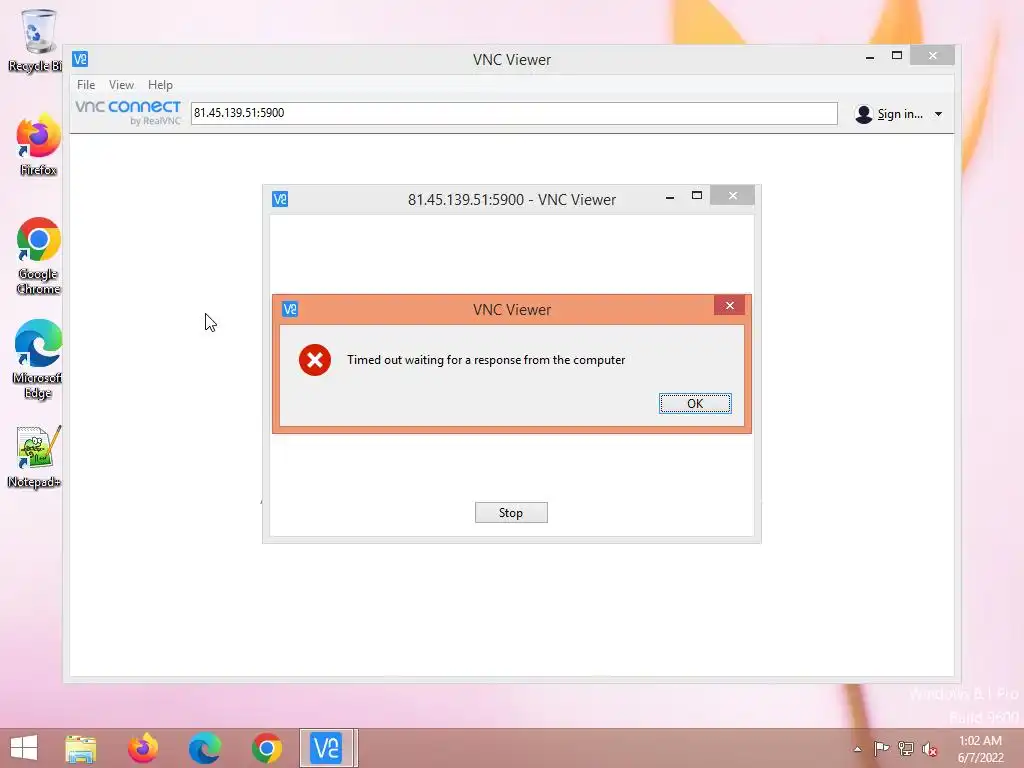
Task: Launch Google Chrome from the taskbar
Action: pos(266,748)
